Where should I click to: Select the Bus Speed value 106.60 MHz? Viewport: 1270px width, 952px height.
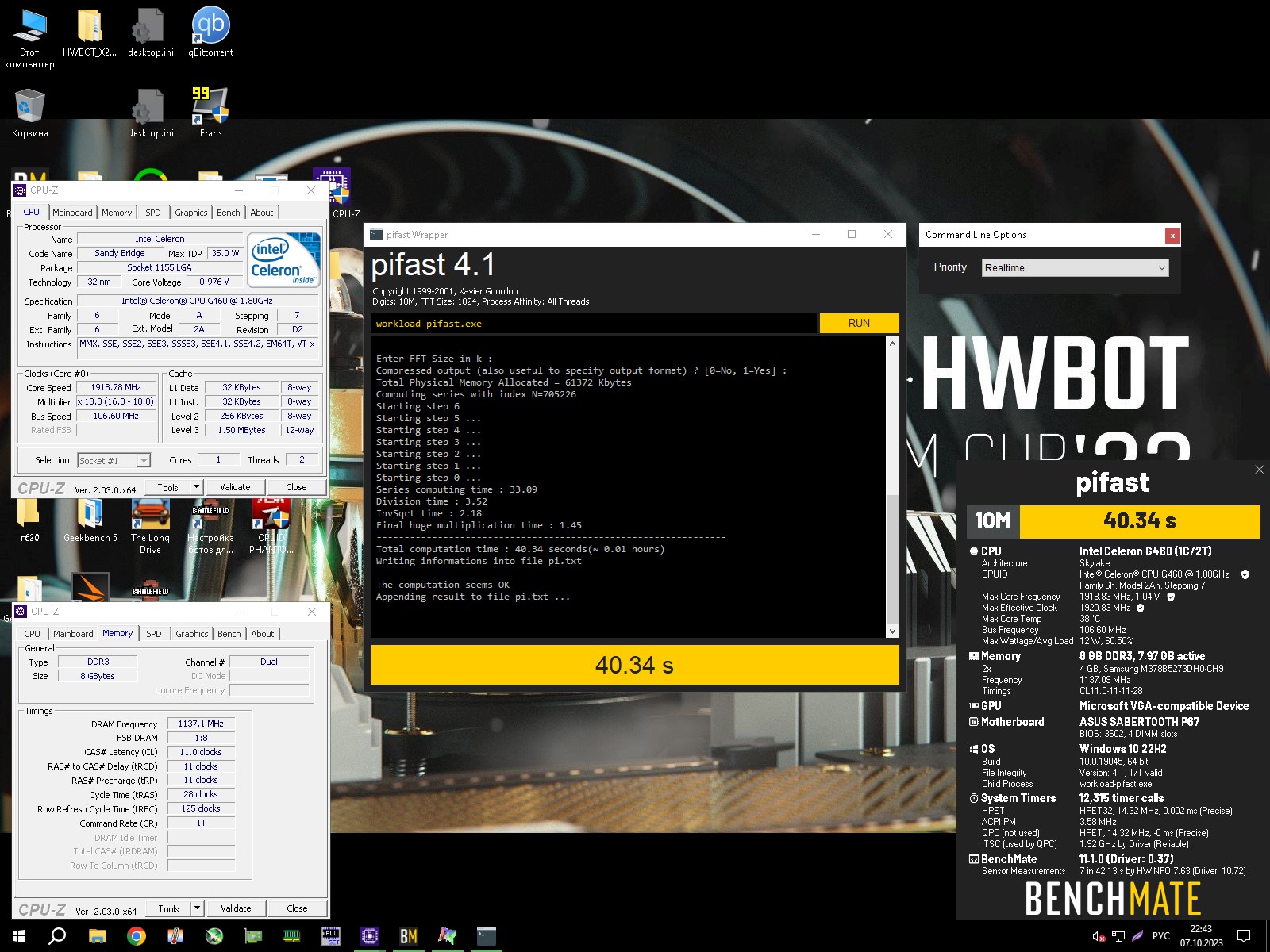[x=116, y=416]
